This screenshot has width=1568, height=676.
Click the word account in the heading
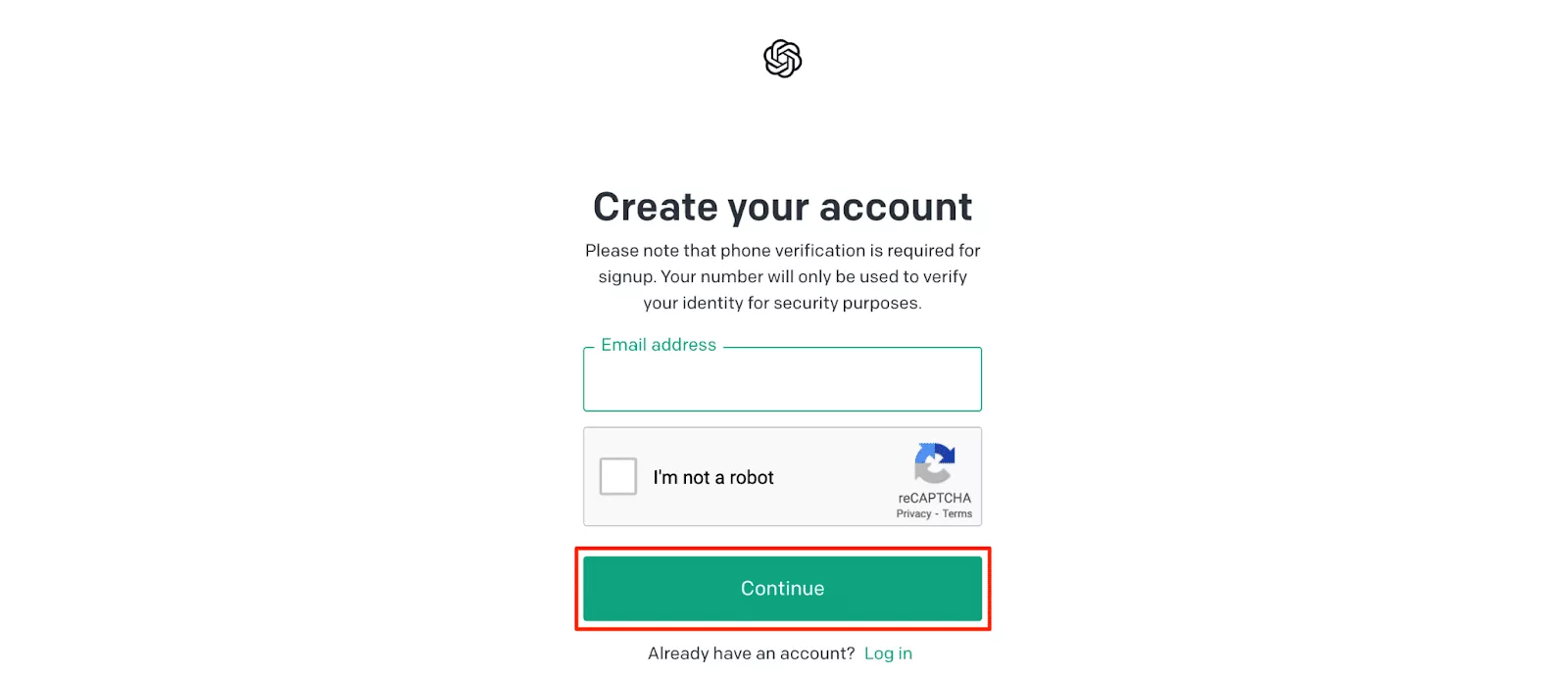[x=896, y=208]
